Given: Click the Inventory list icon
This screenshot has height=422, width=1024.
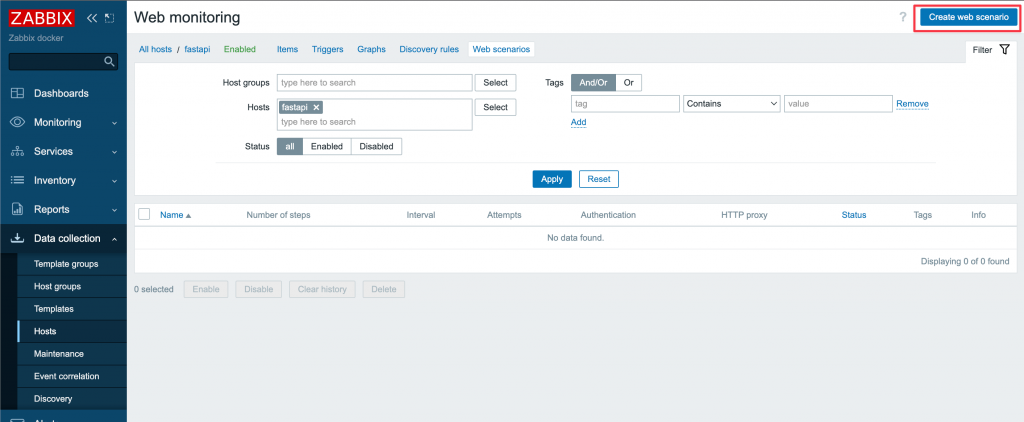Looking at the screenshot, I should (18, 180).
